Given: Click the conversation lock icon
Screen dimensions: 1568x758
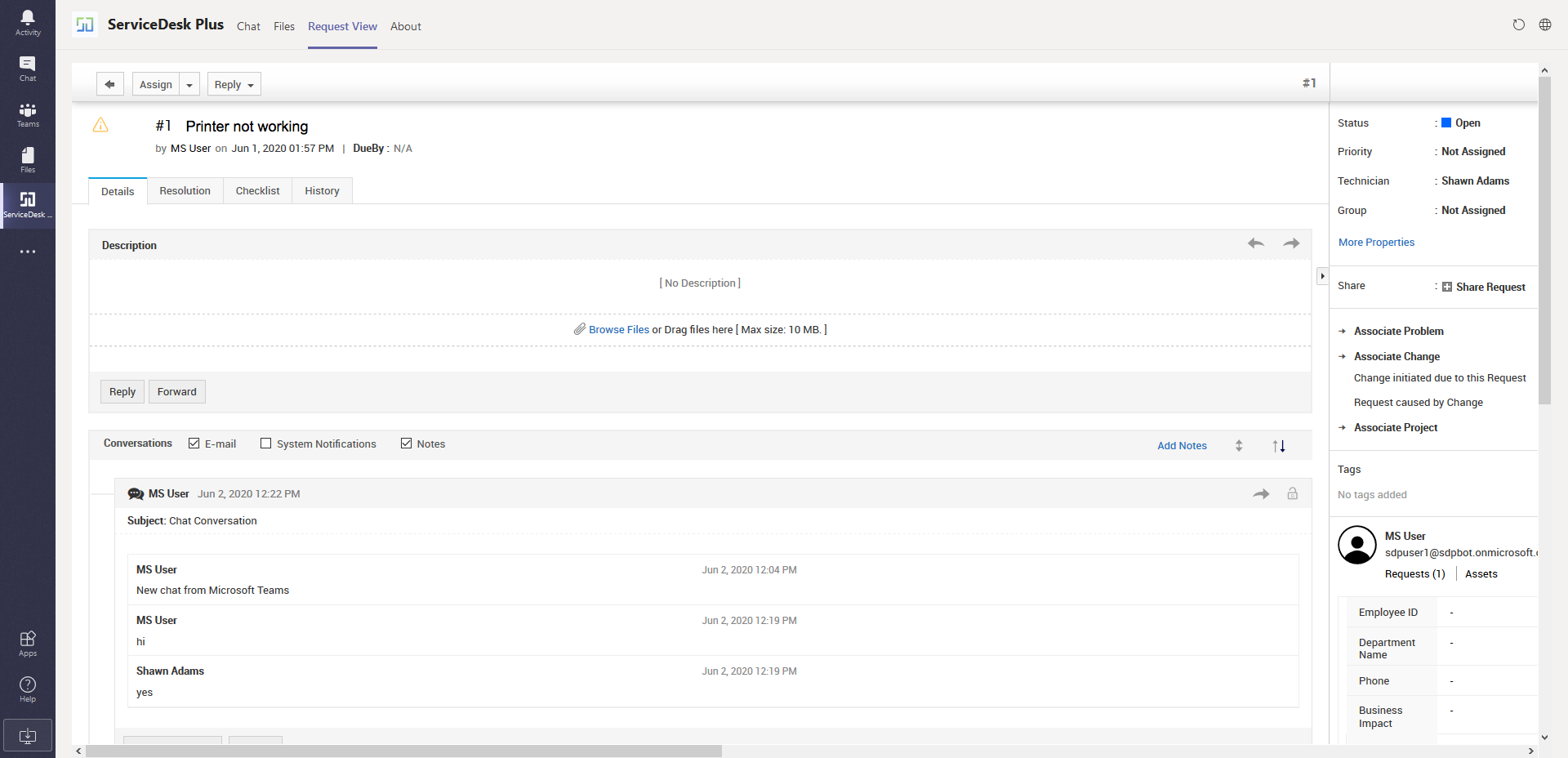Looking at the screenshot, I should 1293,493.
